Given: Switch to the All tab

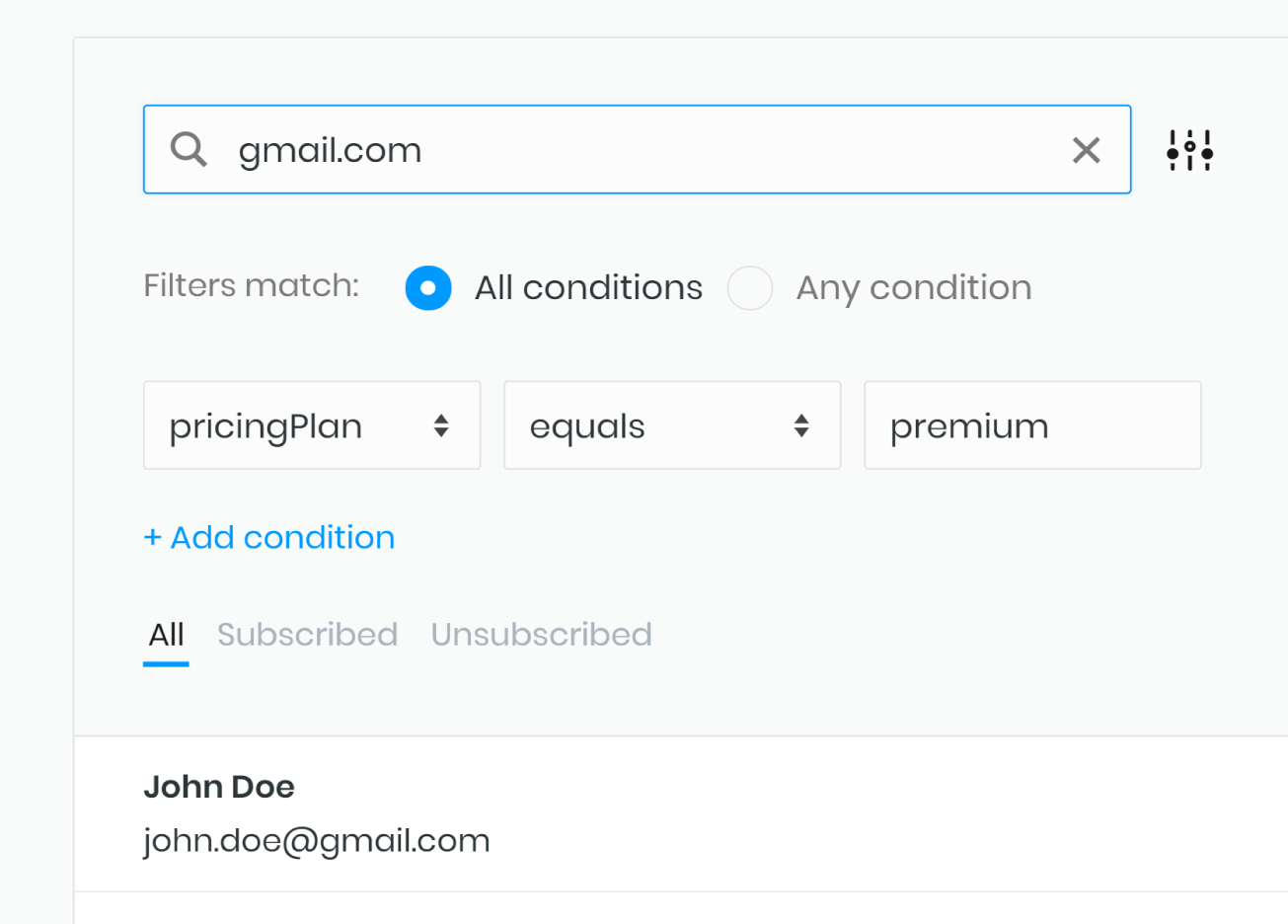Looking at the screenshot, I should (166, 635).
